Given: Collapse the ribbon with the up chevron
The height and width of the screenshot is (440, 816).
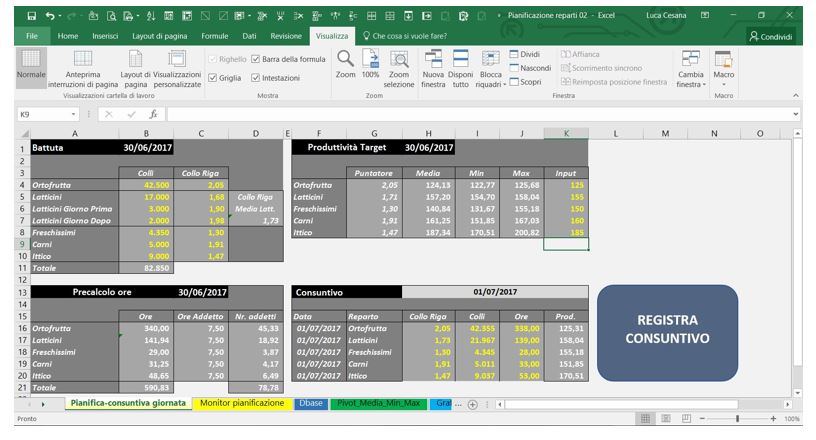Looking at the screenshot, I should (x=796, y=96).
